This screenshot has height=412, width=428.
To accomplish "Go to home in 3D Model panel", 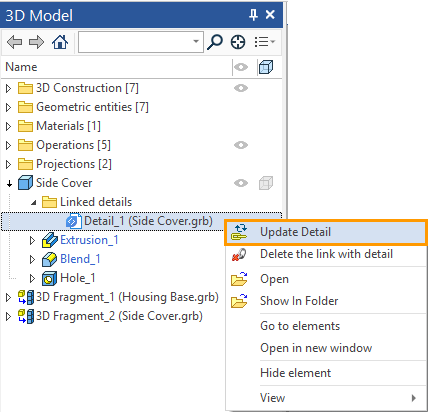I will (60, 42).
